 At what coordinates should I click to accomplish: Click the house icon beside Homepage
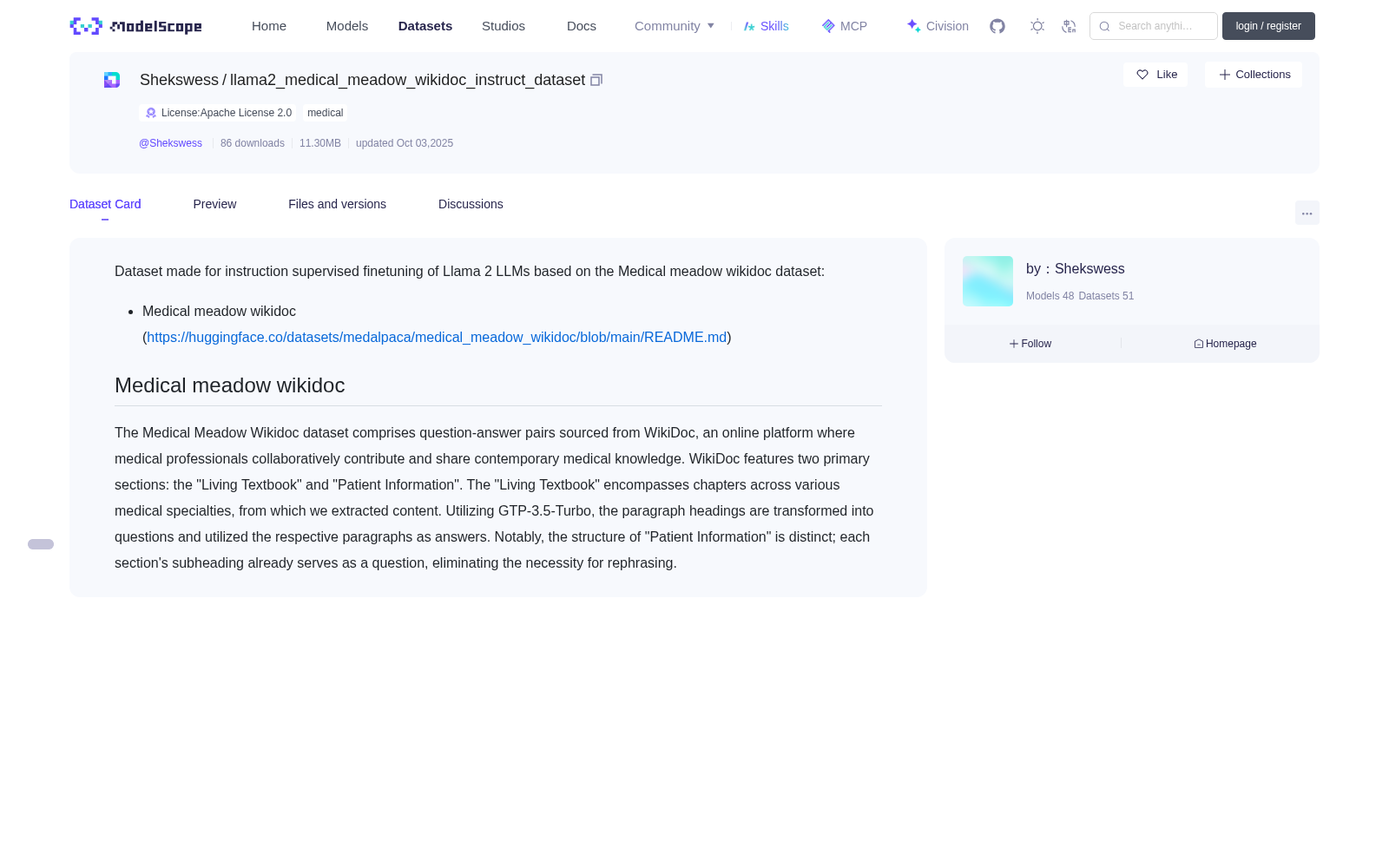(1199, 344)
